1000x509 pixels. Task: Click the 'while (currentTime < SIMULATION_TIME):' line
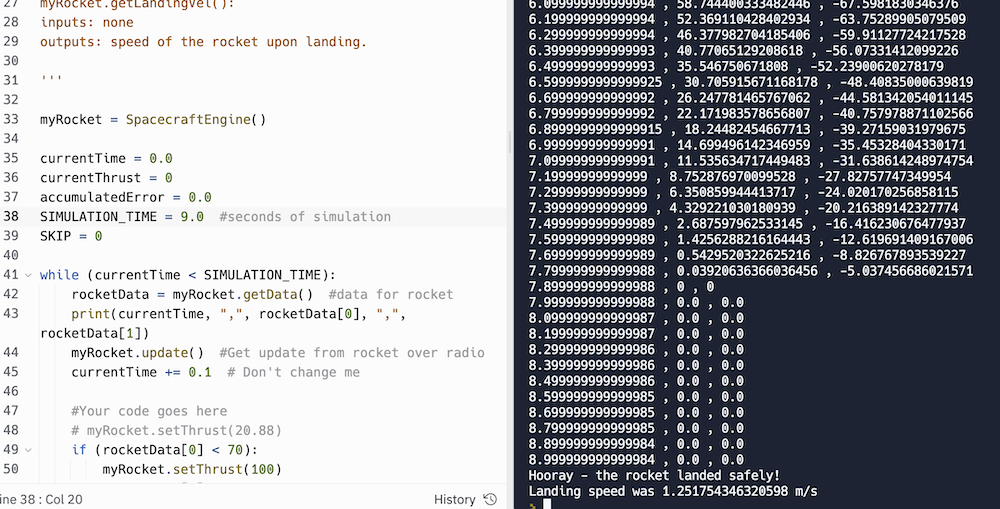[188, 275]
